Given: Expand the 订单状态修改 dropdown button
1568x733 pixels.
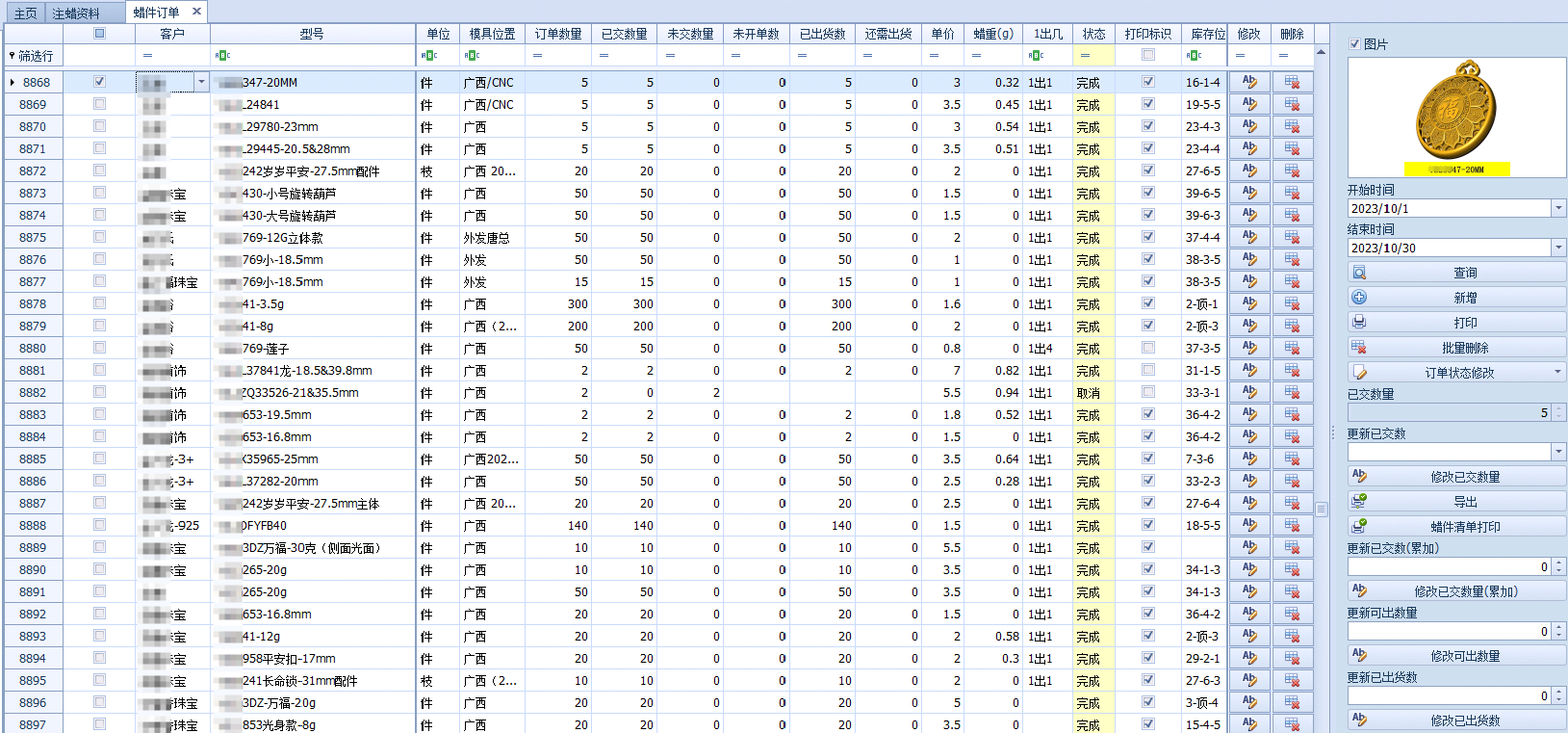Looking at the screenshot, I should tap(1557, 373).
